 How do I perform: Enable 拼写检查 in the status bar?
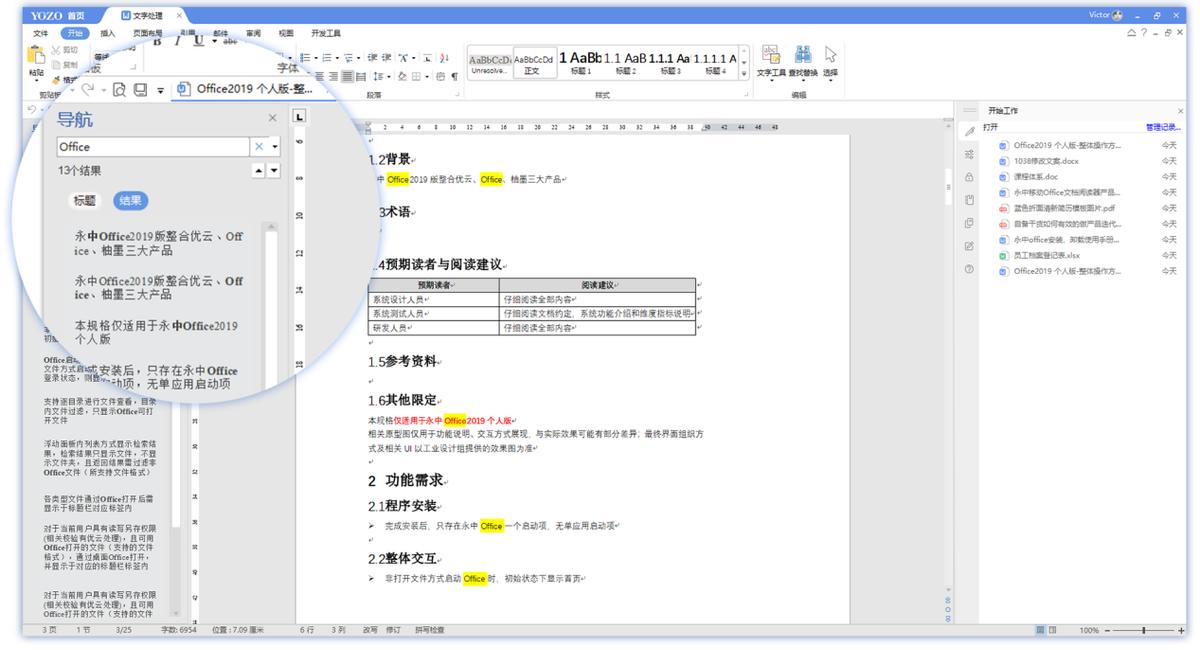[x=429, y=629]
